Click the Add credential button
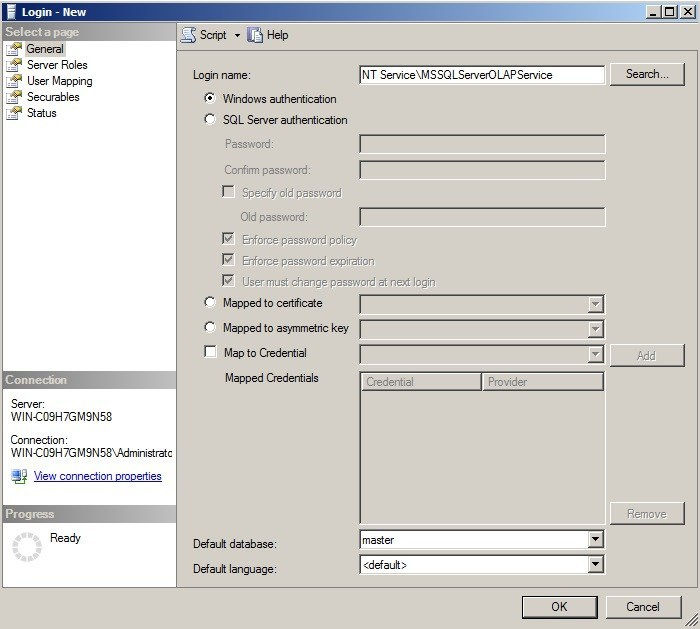This screenshot has width=700, height=629. point(647,356)
